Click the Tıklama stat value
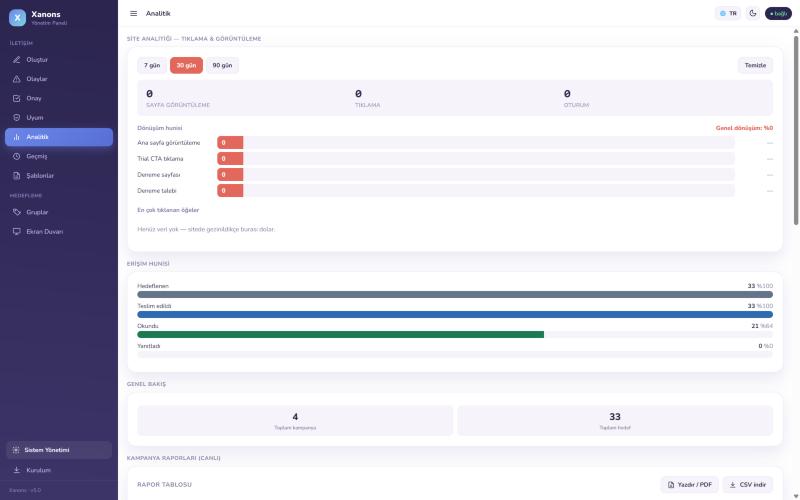This screenshot has width=800, height=500. [358, 94]
